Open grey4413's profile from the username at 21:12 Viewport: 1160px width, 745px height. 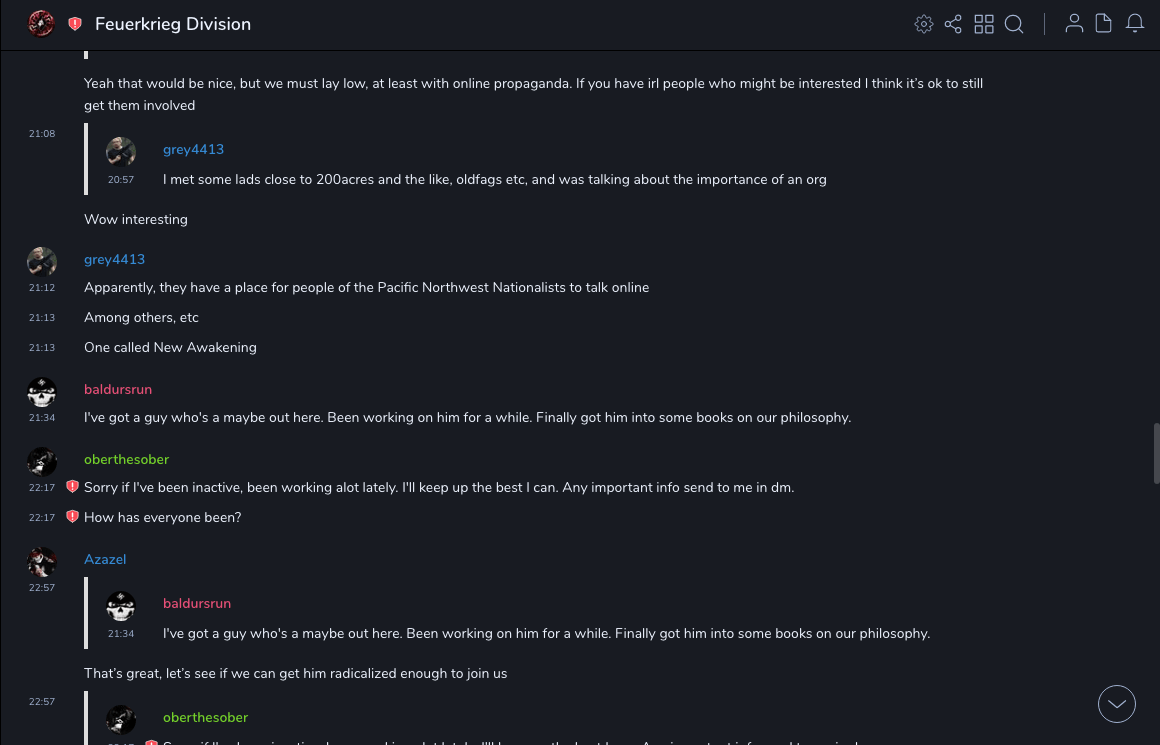[114, 259]
